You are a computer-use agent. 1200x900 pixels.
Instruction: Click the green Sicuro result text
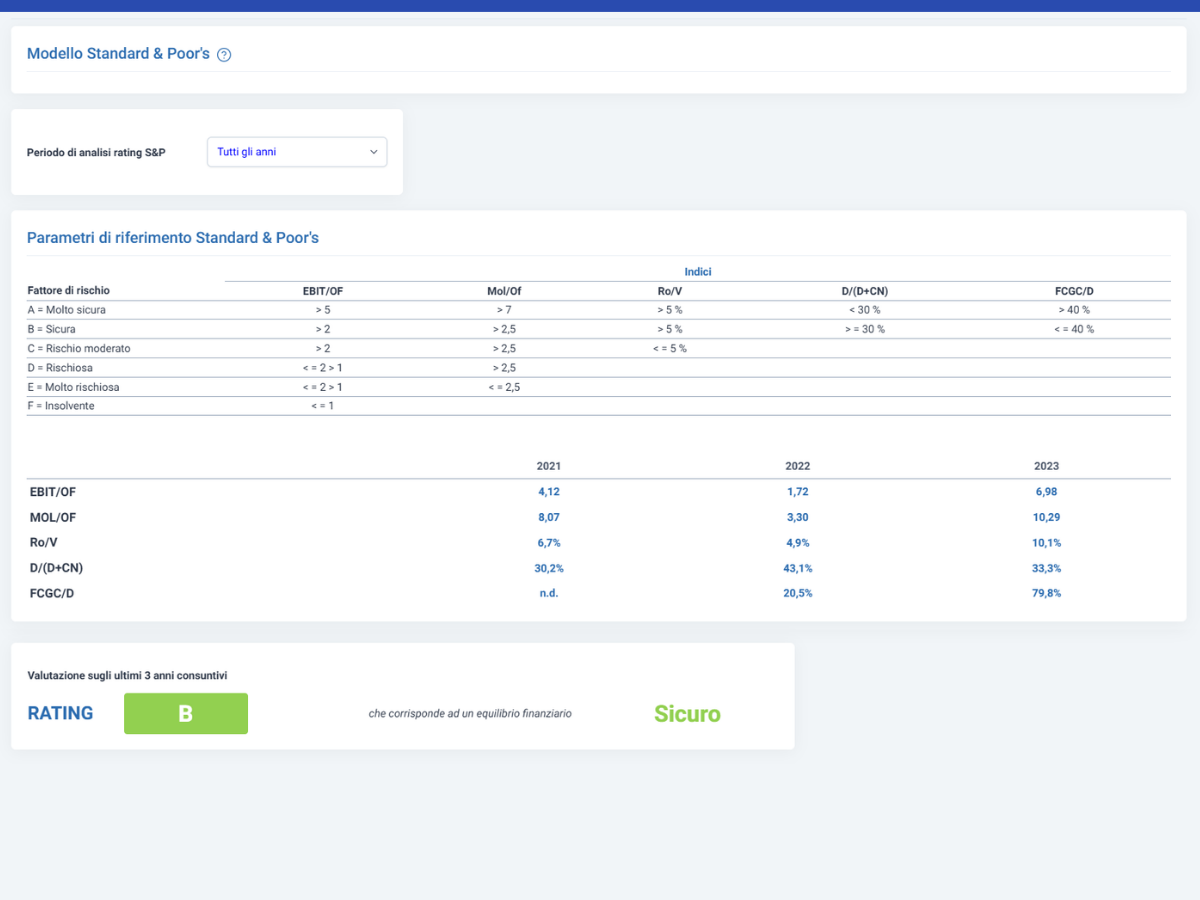coord(687,714)
